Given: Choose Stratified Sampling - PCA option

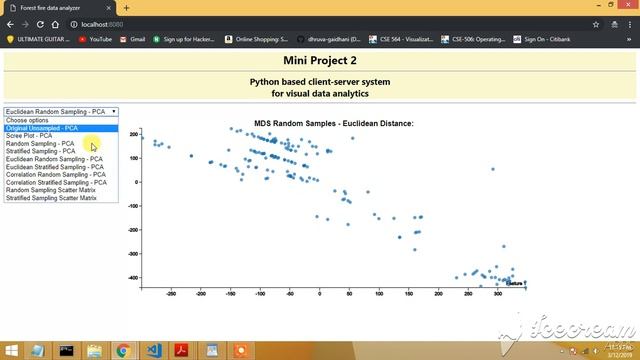Looking at the screenshot, I should click(61, 151).
